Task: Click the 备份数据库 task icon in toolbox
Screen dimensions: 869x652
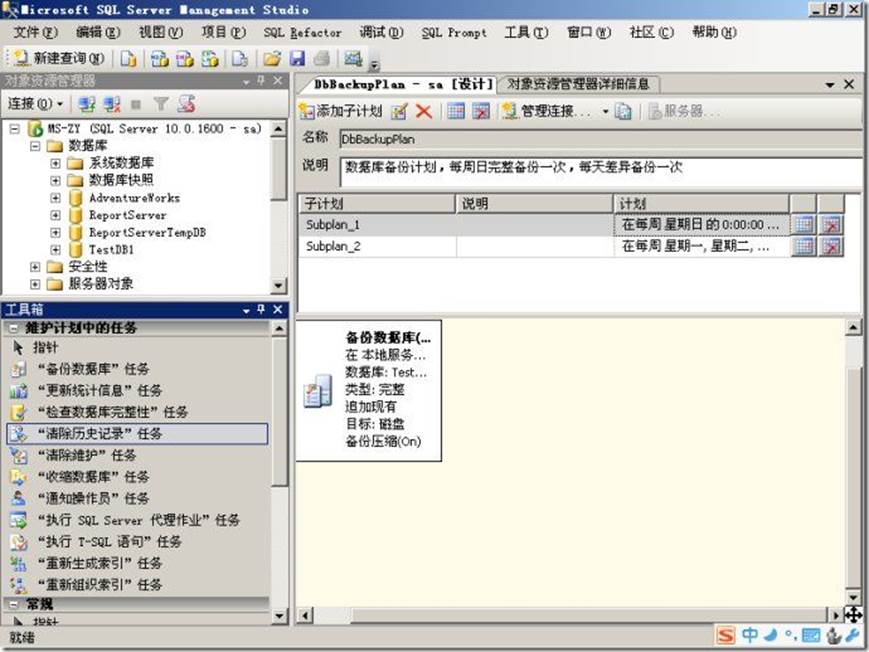Action: [18, 369]
